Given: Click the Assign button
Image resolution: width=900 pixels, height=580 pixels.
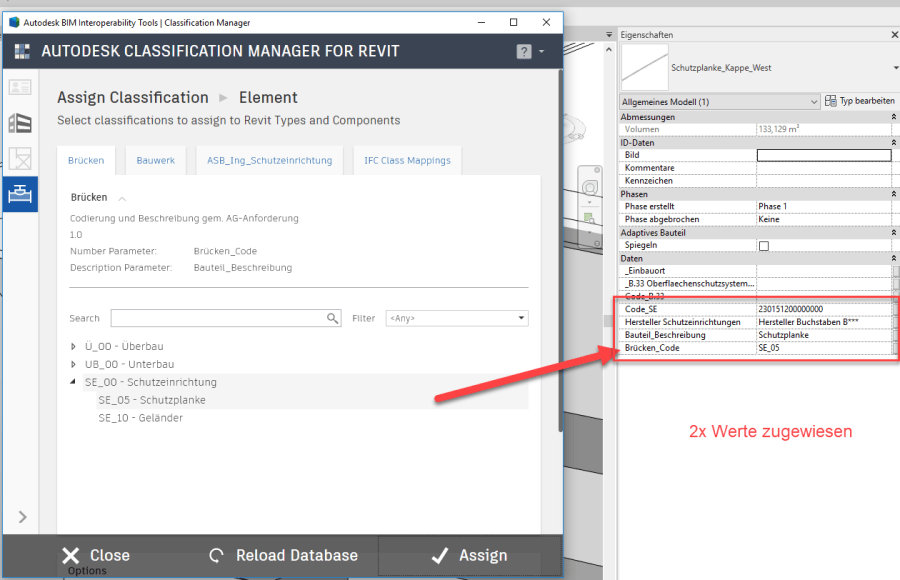Looking at the screenshot, I should (470, 555).
